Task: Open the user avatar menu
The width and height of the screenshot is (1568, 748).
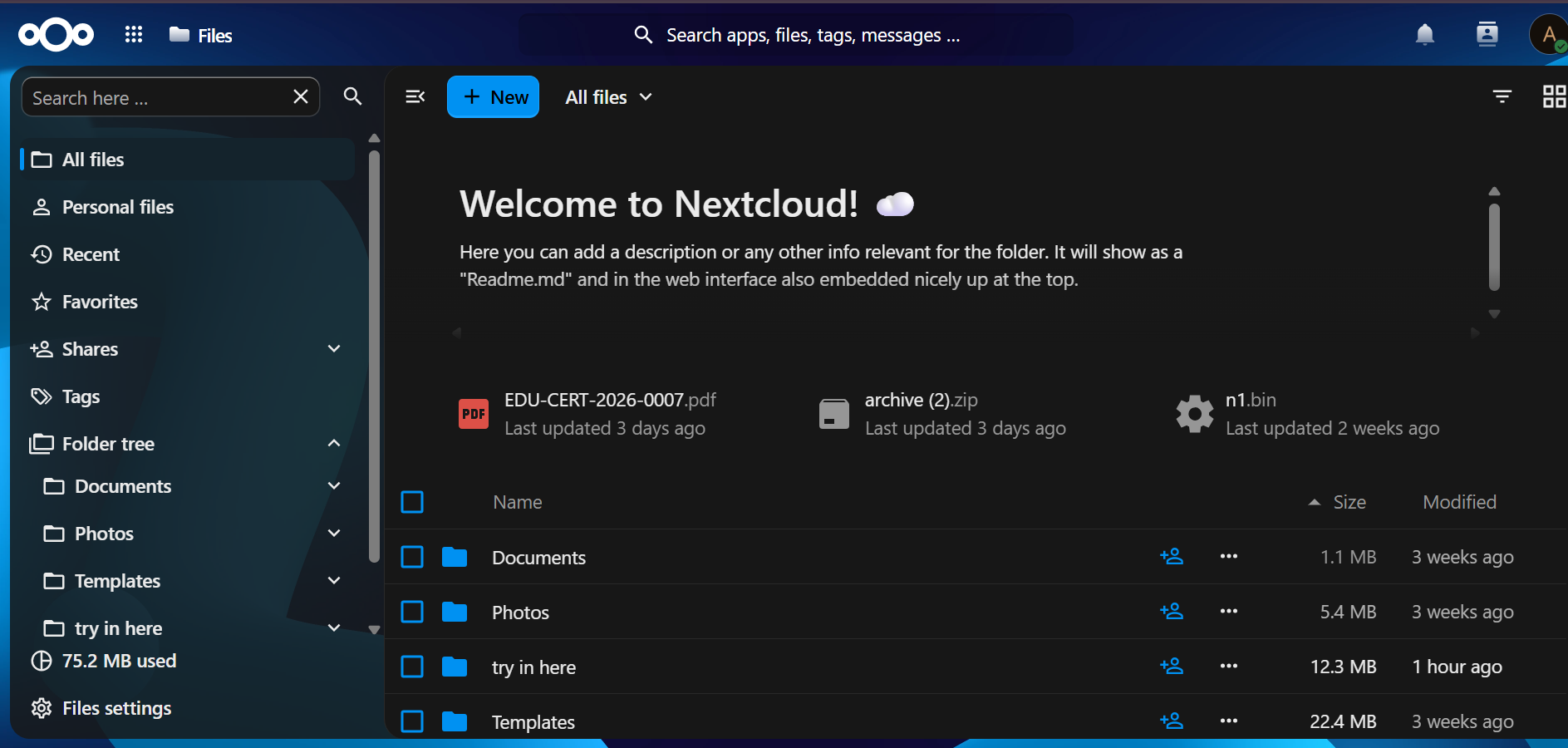Action: coord(1548,34)
